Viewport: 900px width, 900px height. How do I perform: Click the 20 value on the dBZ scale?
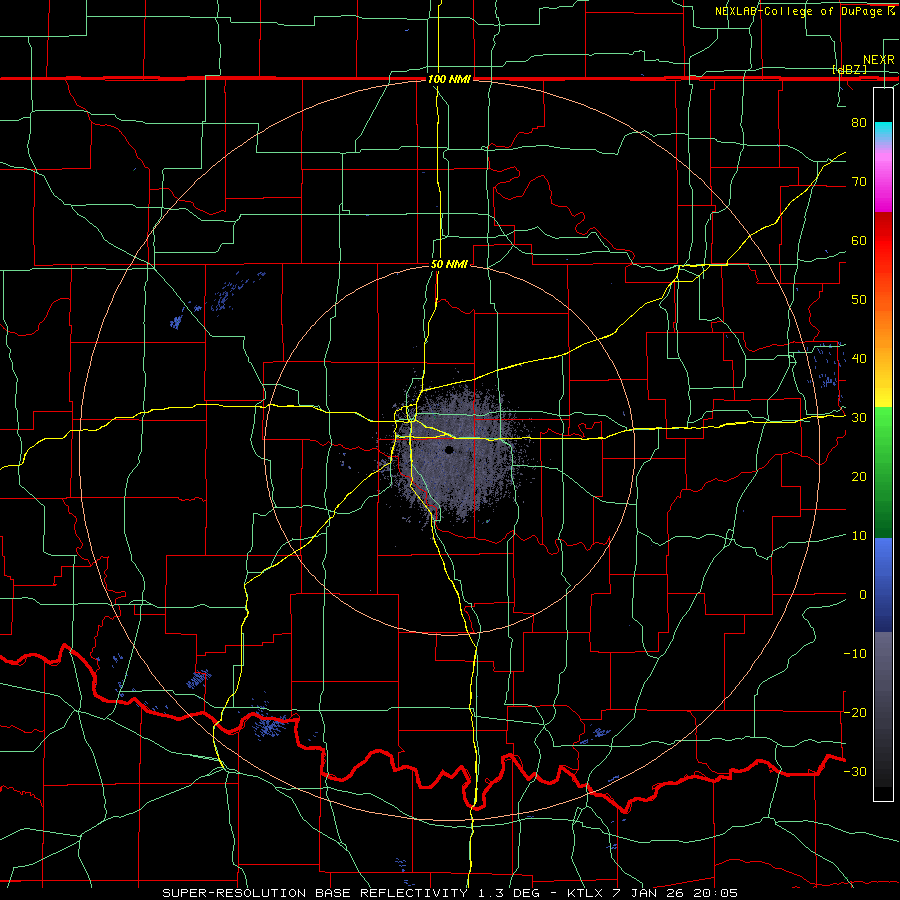coord(859,476)
